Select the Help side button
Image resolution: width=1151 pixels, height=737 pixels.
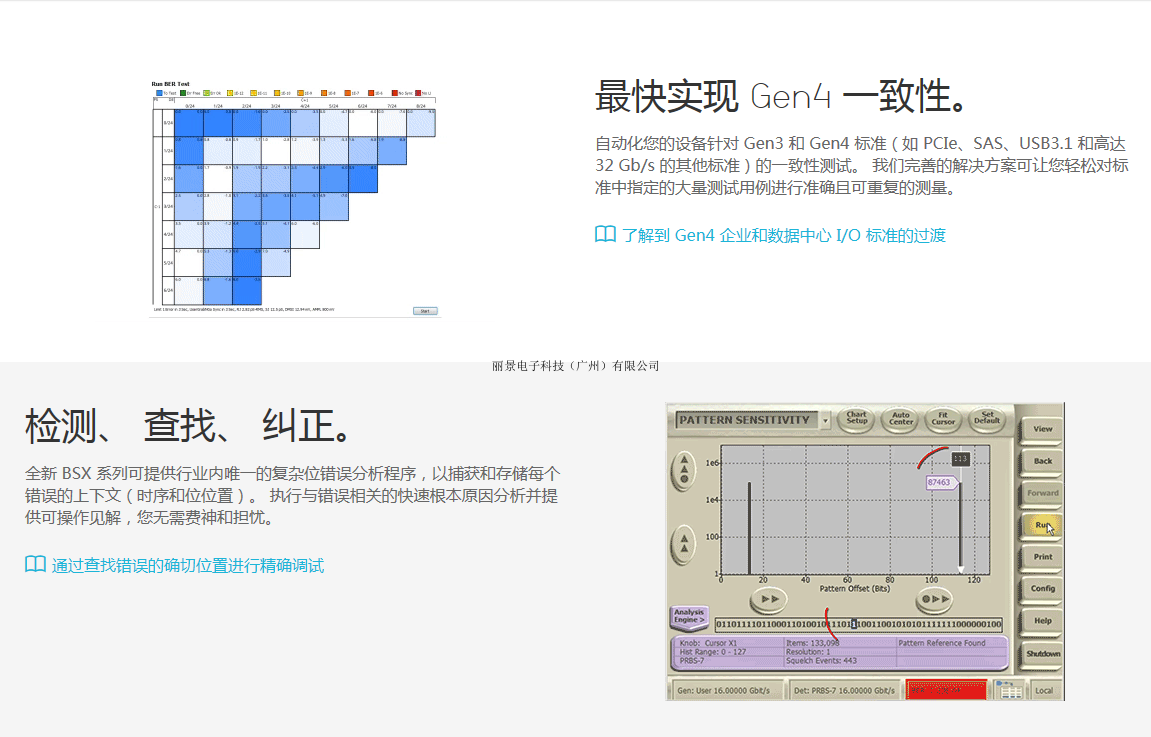pyautogui.click(x=1042, y=621)
